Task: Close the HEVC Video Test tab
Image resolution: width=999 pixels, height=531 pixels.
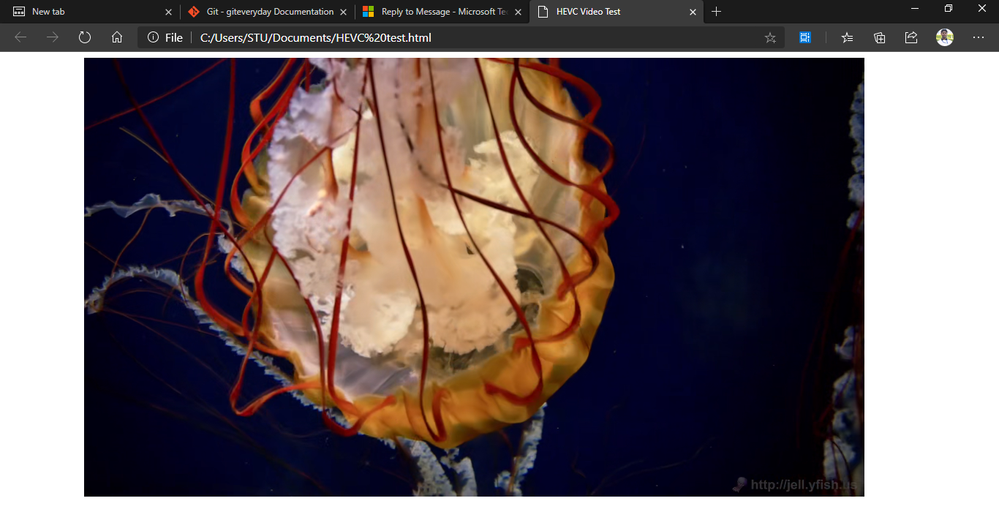Action: [x=693, y=11]
